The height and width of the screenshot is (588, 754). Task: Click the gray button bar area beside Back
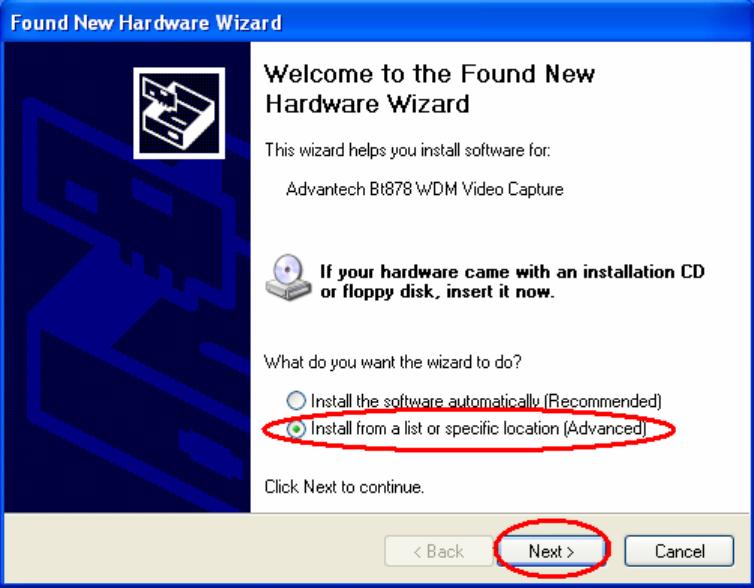click(192, 551)
